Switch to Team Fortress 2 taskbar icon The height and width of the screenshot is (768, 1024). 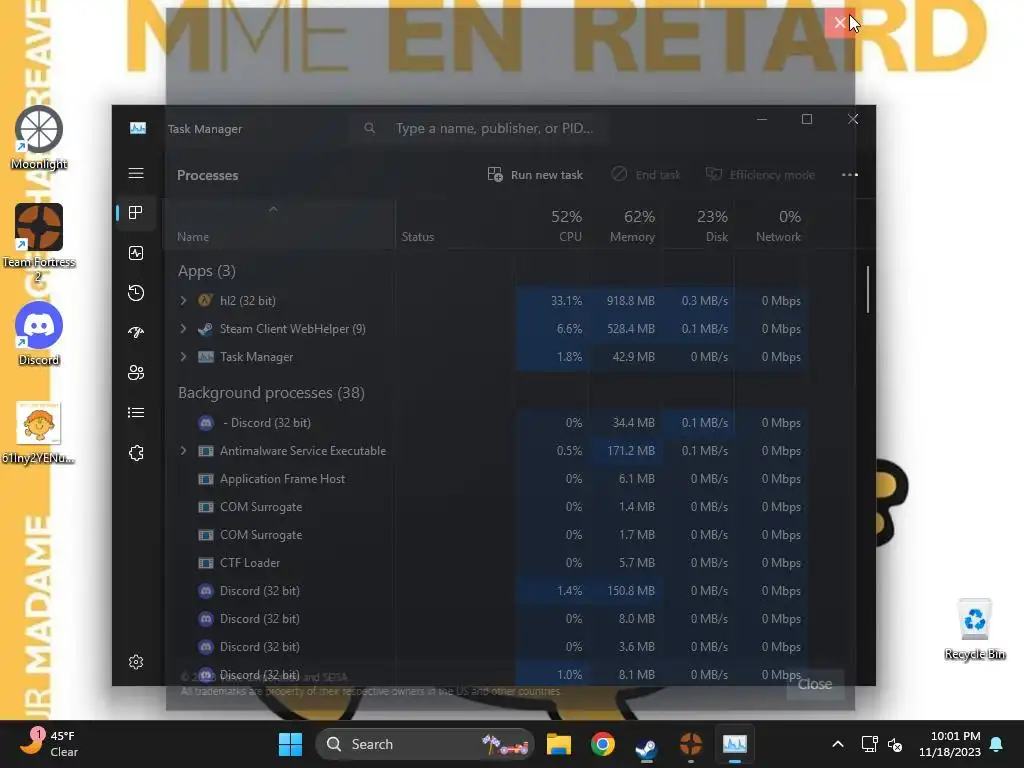click(690, 744)
